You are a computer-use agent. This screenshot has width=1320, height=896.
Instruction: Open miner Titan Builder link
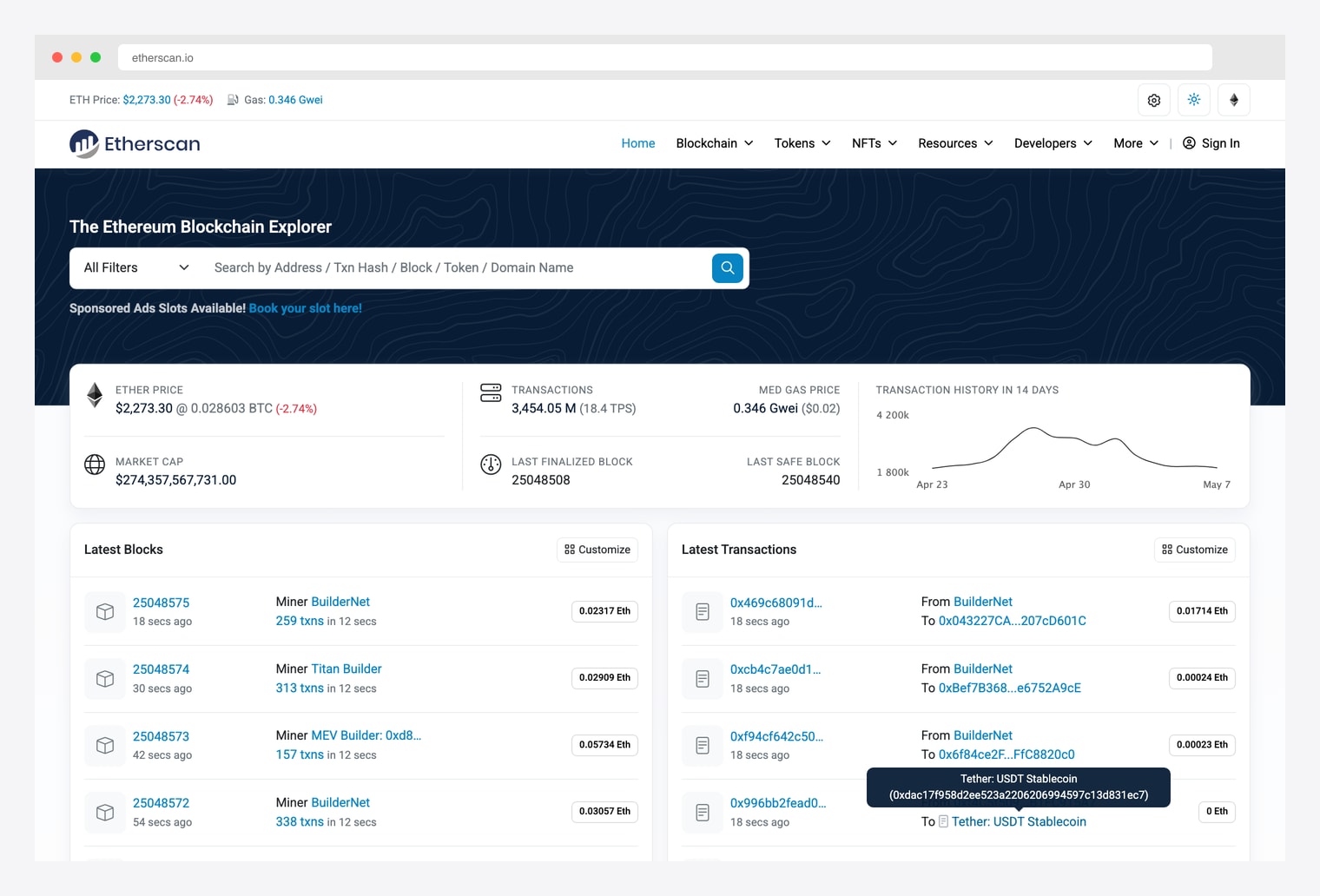[346, 669]
